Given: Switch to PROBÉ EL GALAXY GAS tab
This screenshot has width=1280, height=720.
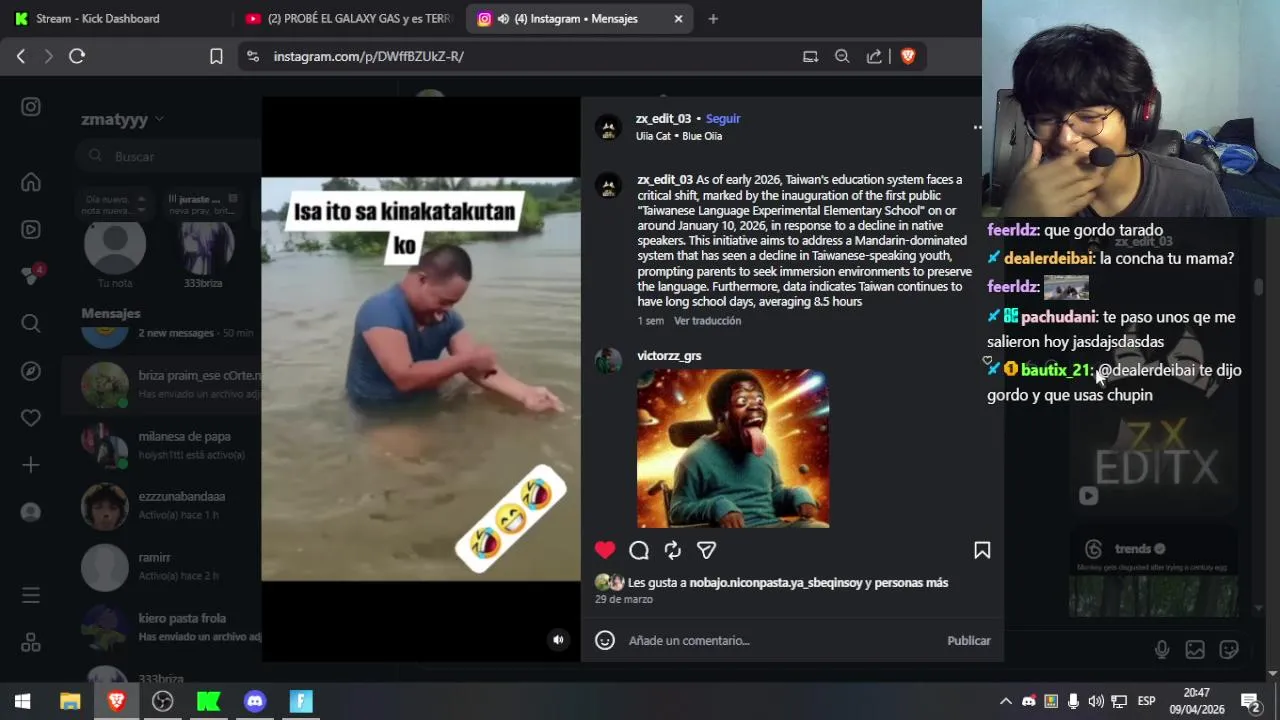Looking at the screenshot, I should (x=347, y=18).
